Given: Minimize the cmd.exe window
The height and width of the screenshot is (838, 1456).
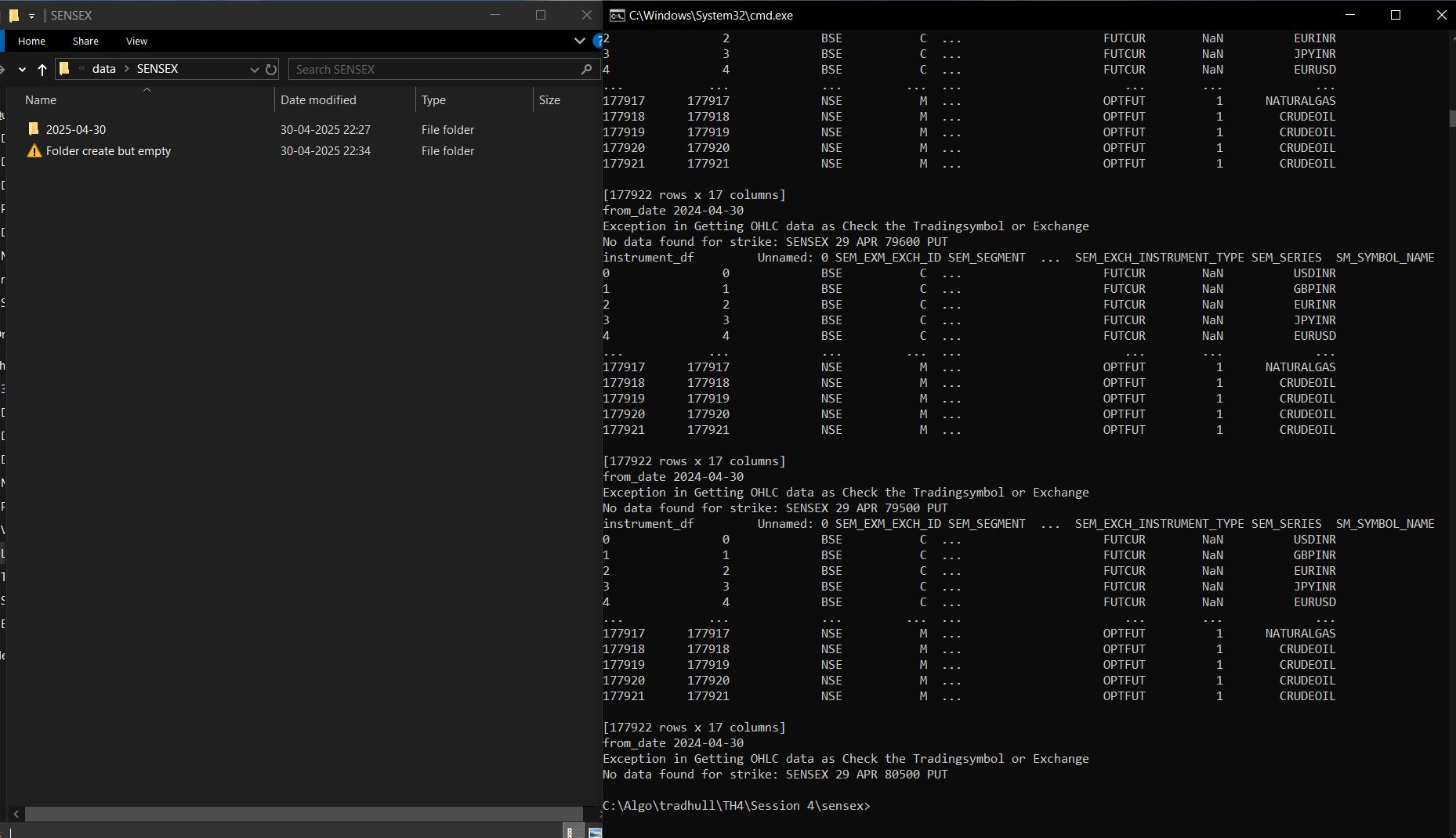Looking at the screenshot, I should pos(1349,15).
